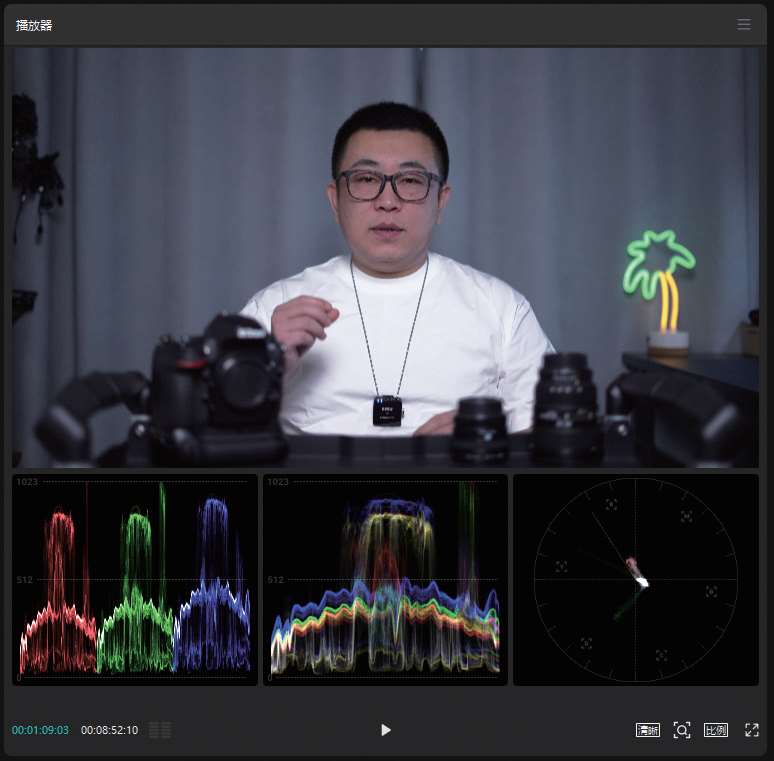Click the vectorscope circular display

(635, 580)
